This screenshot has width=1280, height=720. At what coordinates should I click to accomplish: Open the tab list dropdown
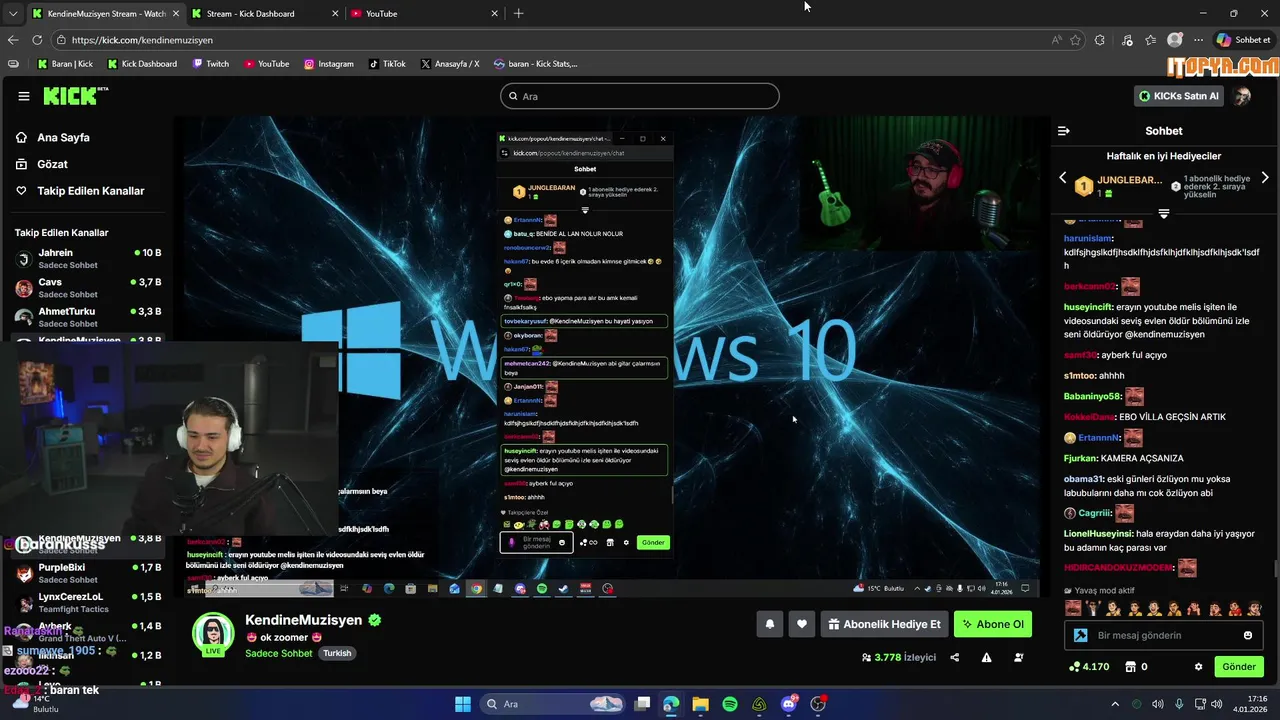point(12,13)
